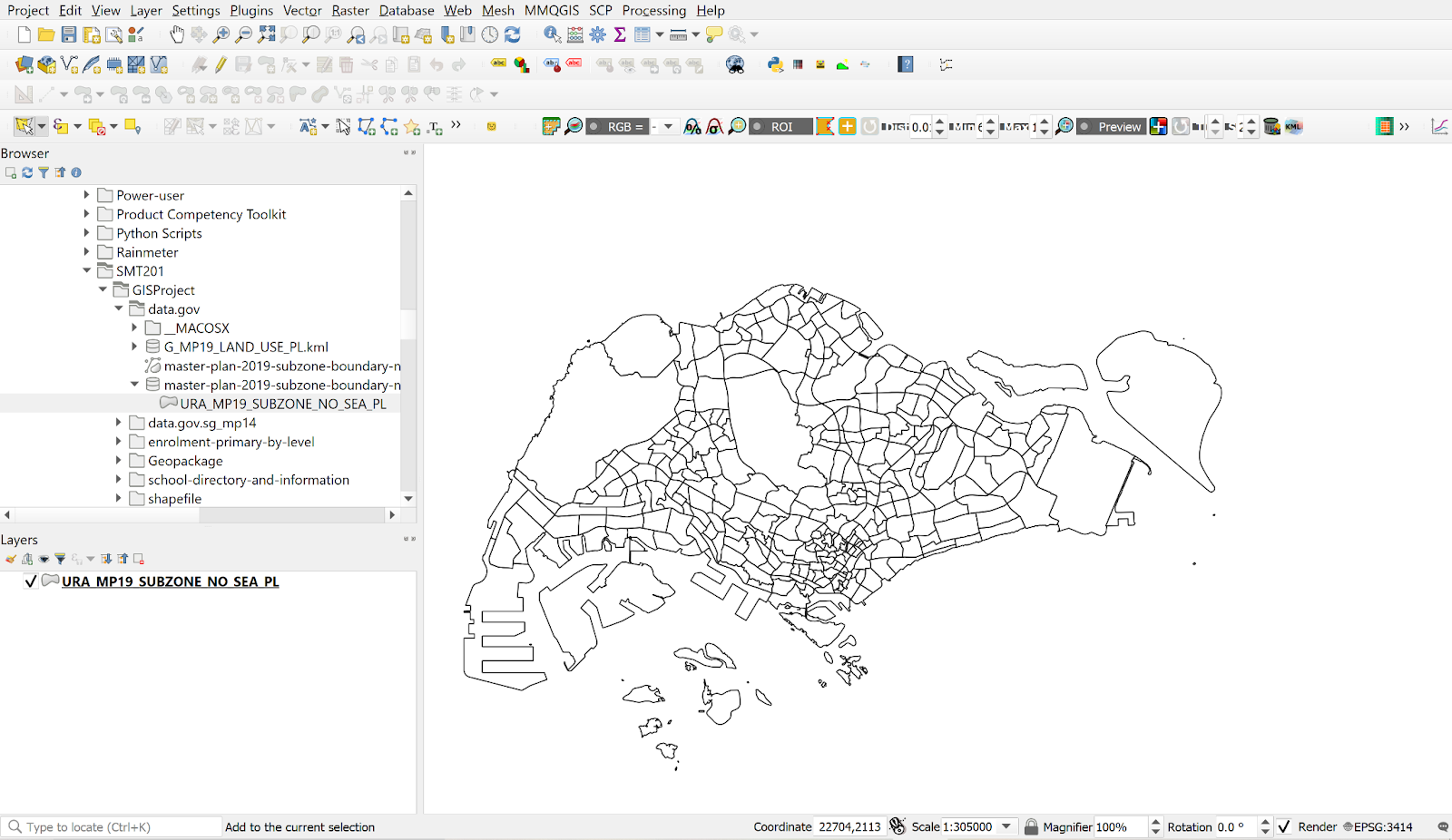Open the Vector menu
Viewport: 1452px width, 840px height.
coord(302,10)
